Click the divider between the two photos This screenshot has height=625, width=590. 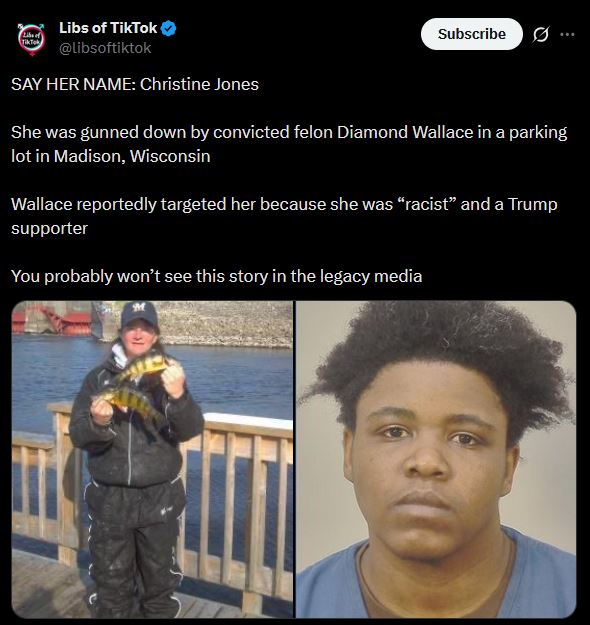[x=295, y=459]
